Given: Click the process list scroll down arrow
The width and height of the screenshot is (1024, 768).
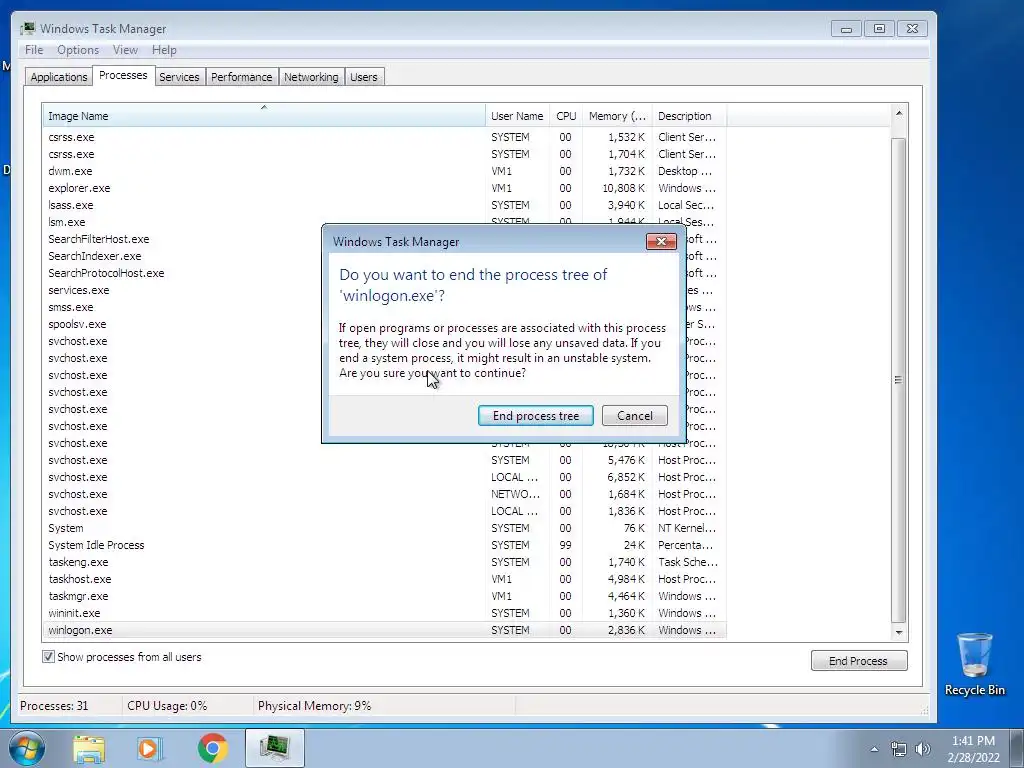Looking at the screenshot, I should click(x=899, y=632).
